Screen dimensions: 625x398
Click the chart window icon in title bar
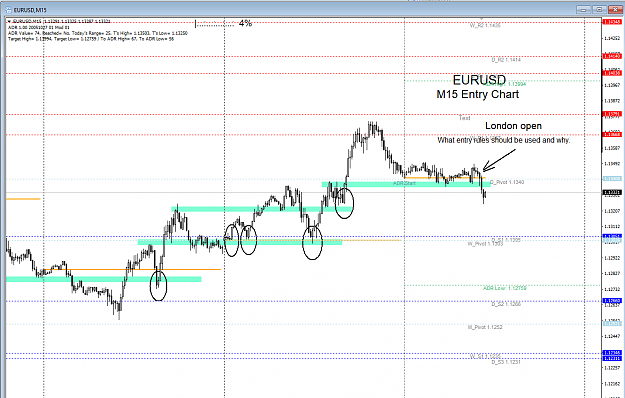click(x=9, y=9)
